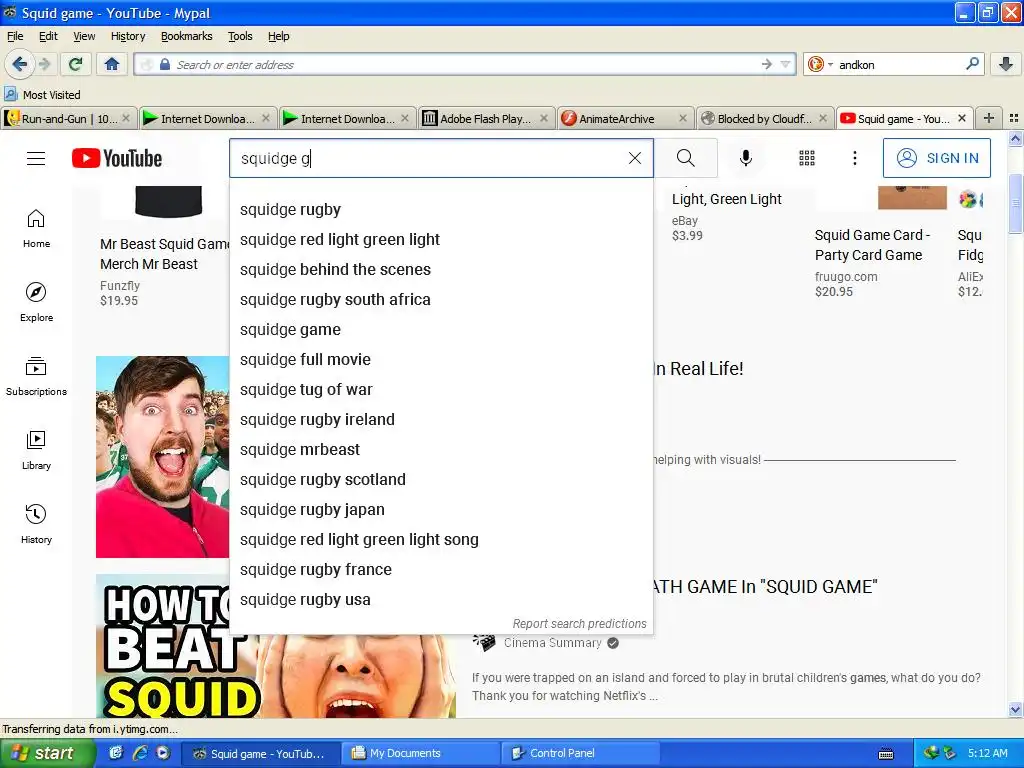Switch to Control Panel taskbar window

(x=581, y=753)
